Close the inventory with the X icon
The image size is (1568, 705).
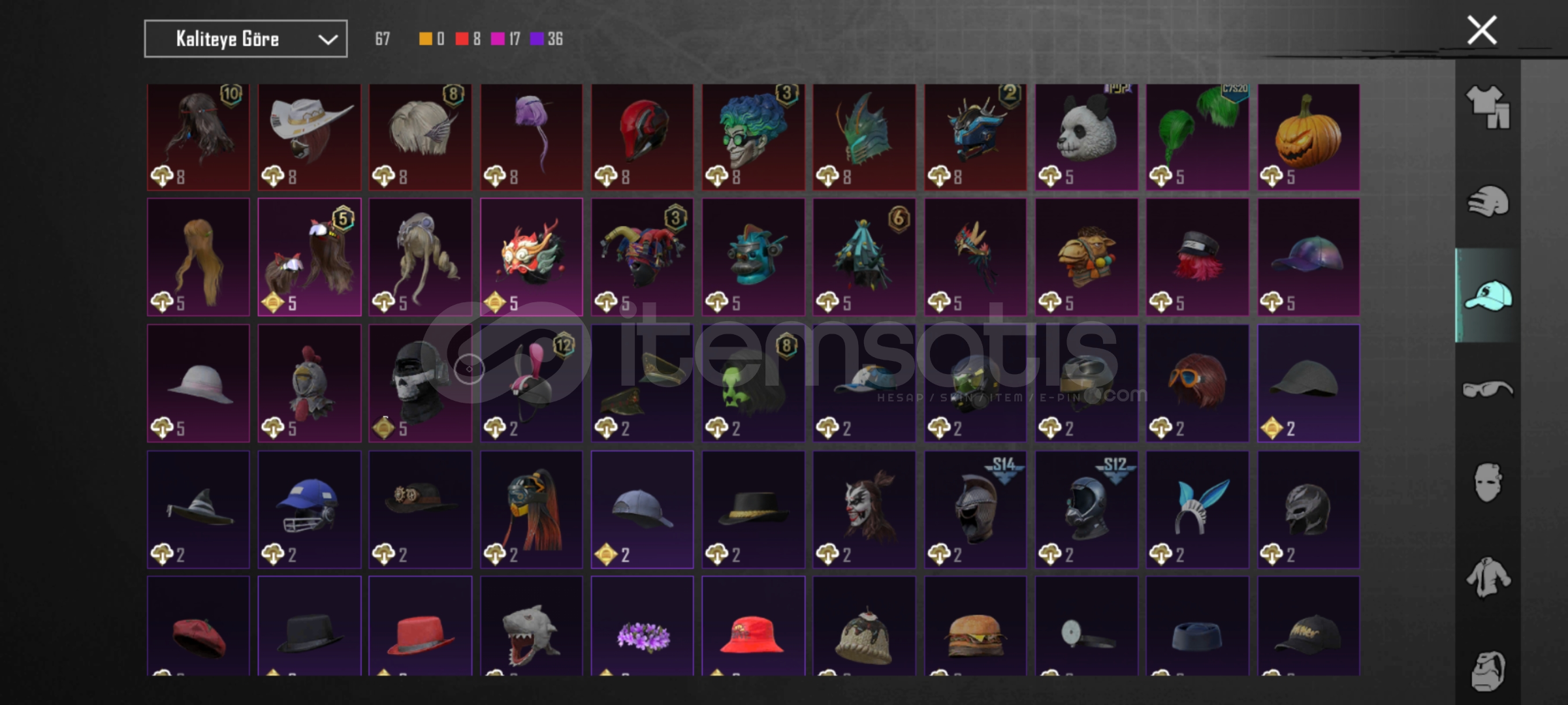[1482, 30]
